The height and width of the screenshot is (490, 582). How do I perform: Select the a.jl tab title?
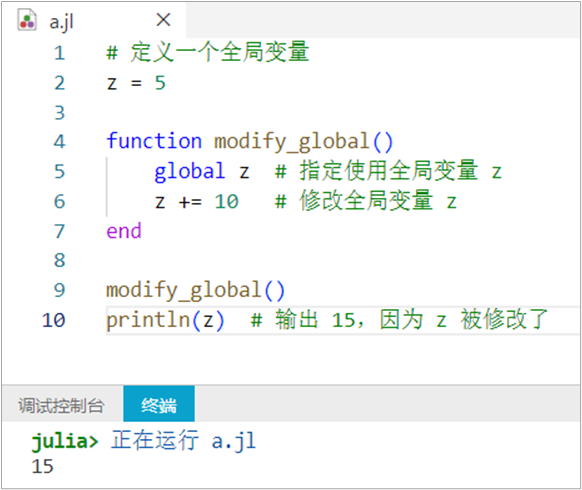pyautogui.click(x=61, y=22)
